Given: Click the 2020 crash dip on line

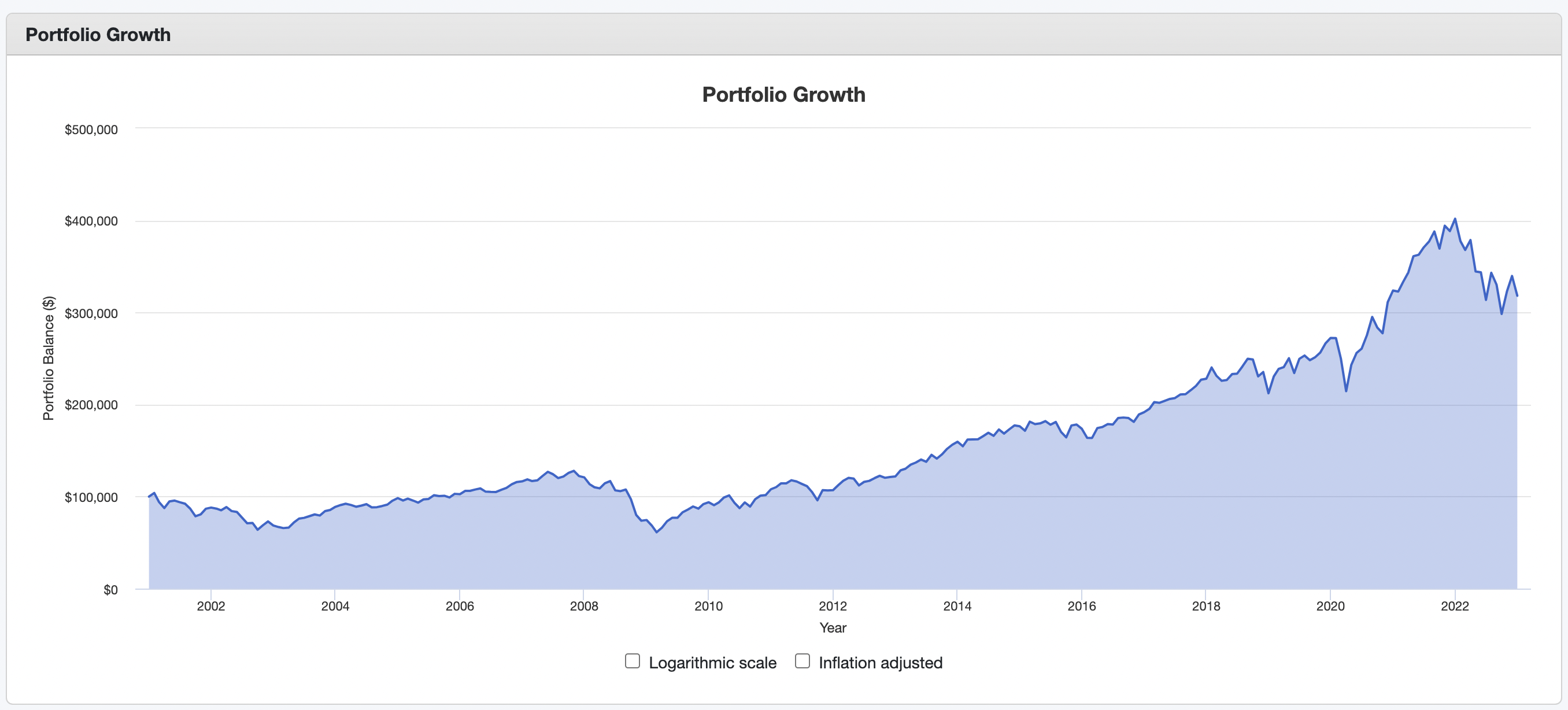Looking at the screenshot, I should (1346, 391).
